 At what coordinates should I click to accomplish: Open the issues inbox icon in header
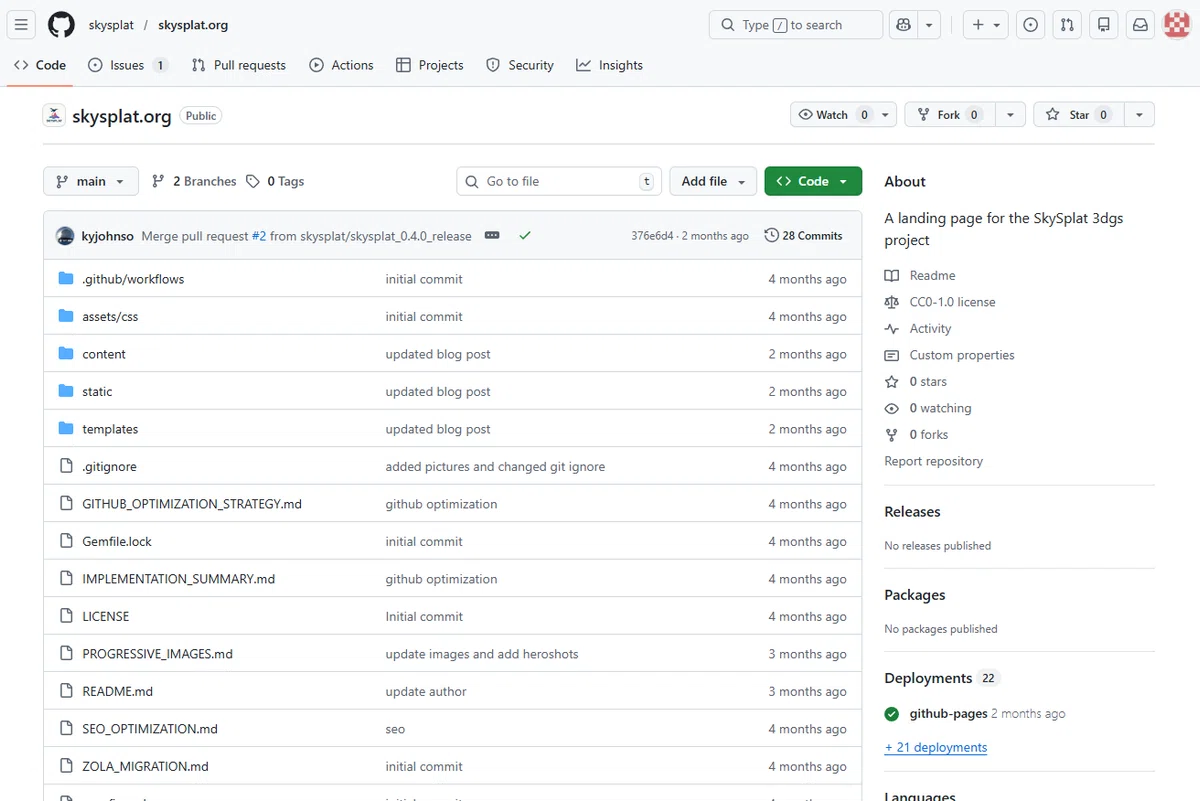[1031, 25]
